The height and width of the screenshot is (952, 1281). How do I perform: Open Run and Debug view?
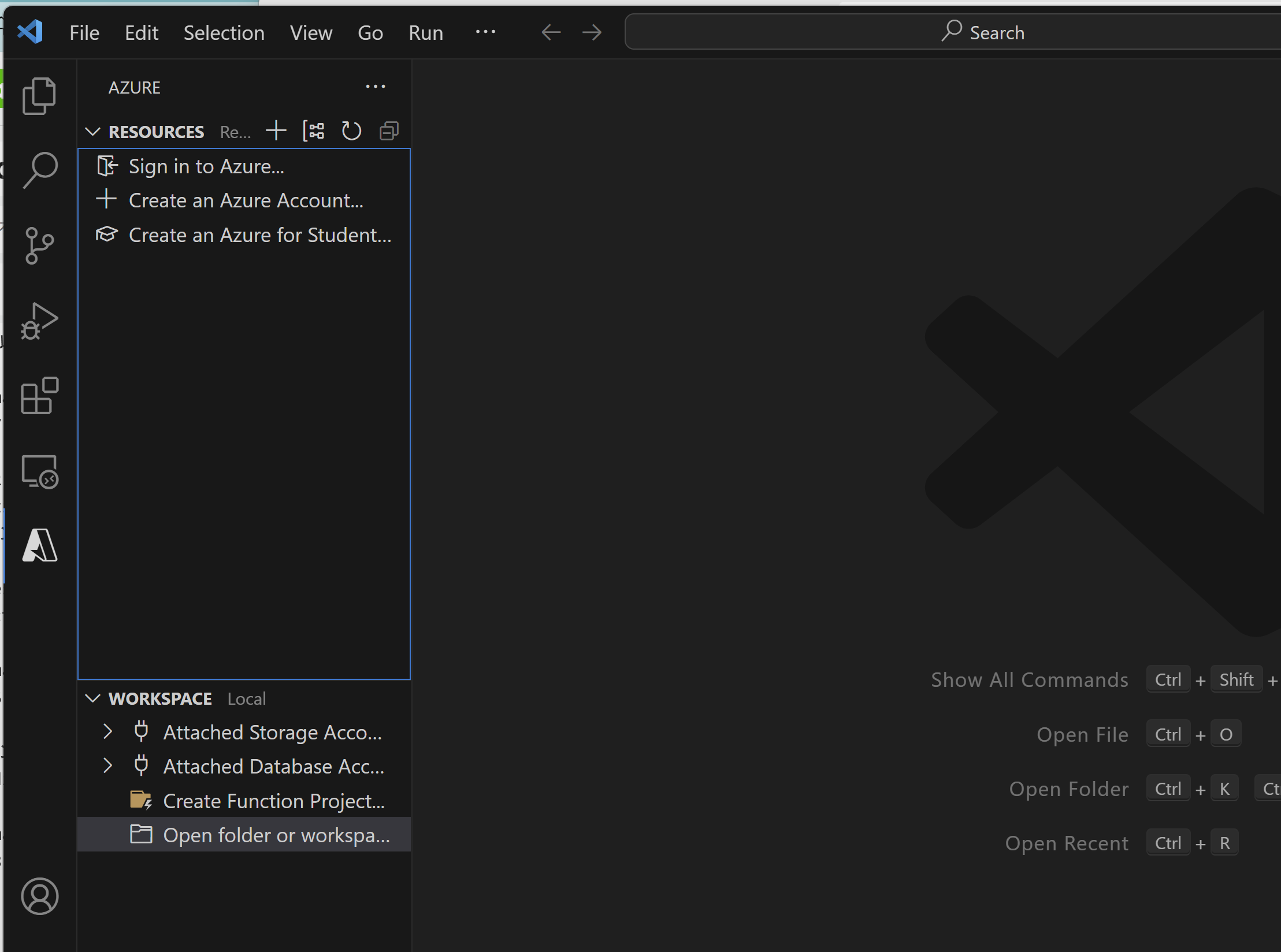pyautogui.click(x=39, y=321)
